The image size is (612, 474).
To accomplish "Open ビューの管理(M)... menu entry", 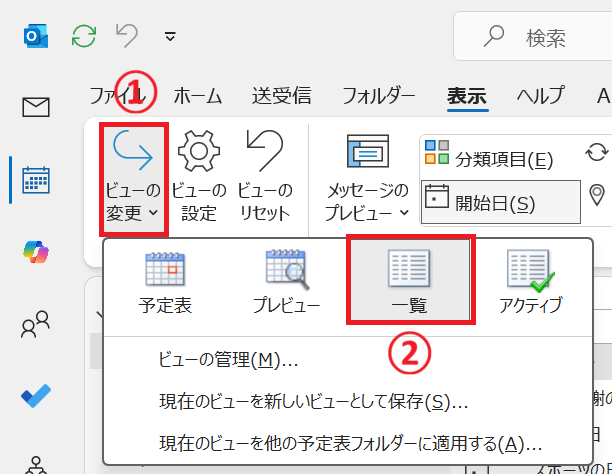I will tap(228, 360).
